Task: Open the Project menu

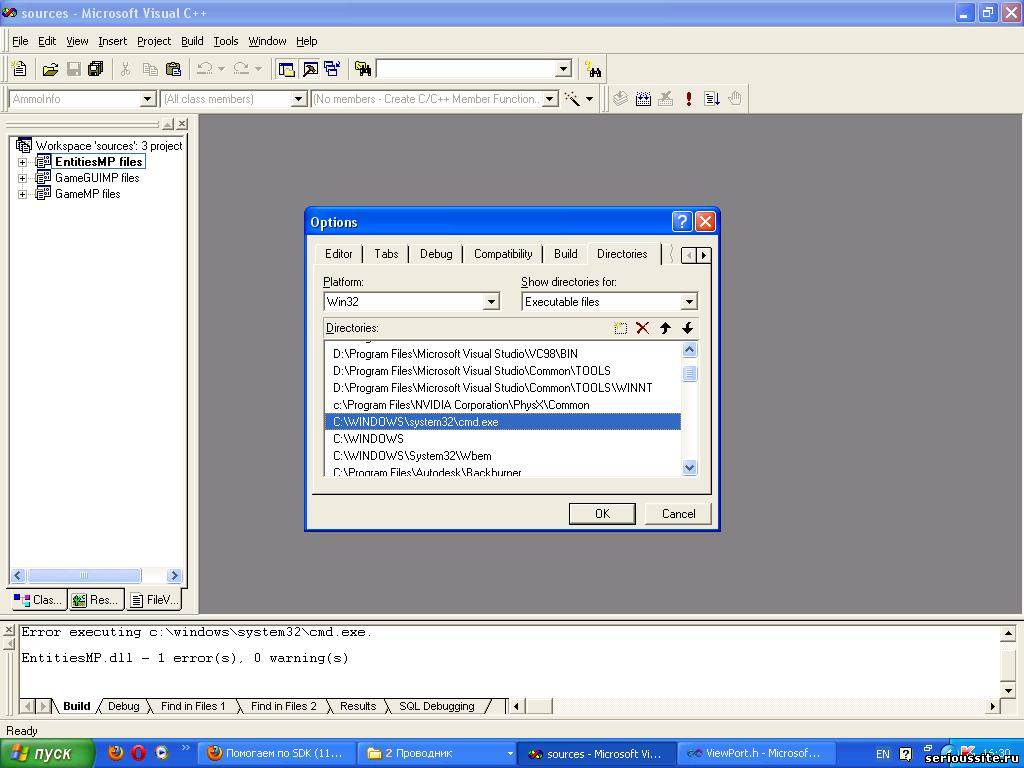Action: (154, 41)
